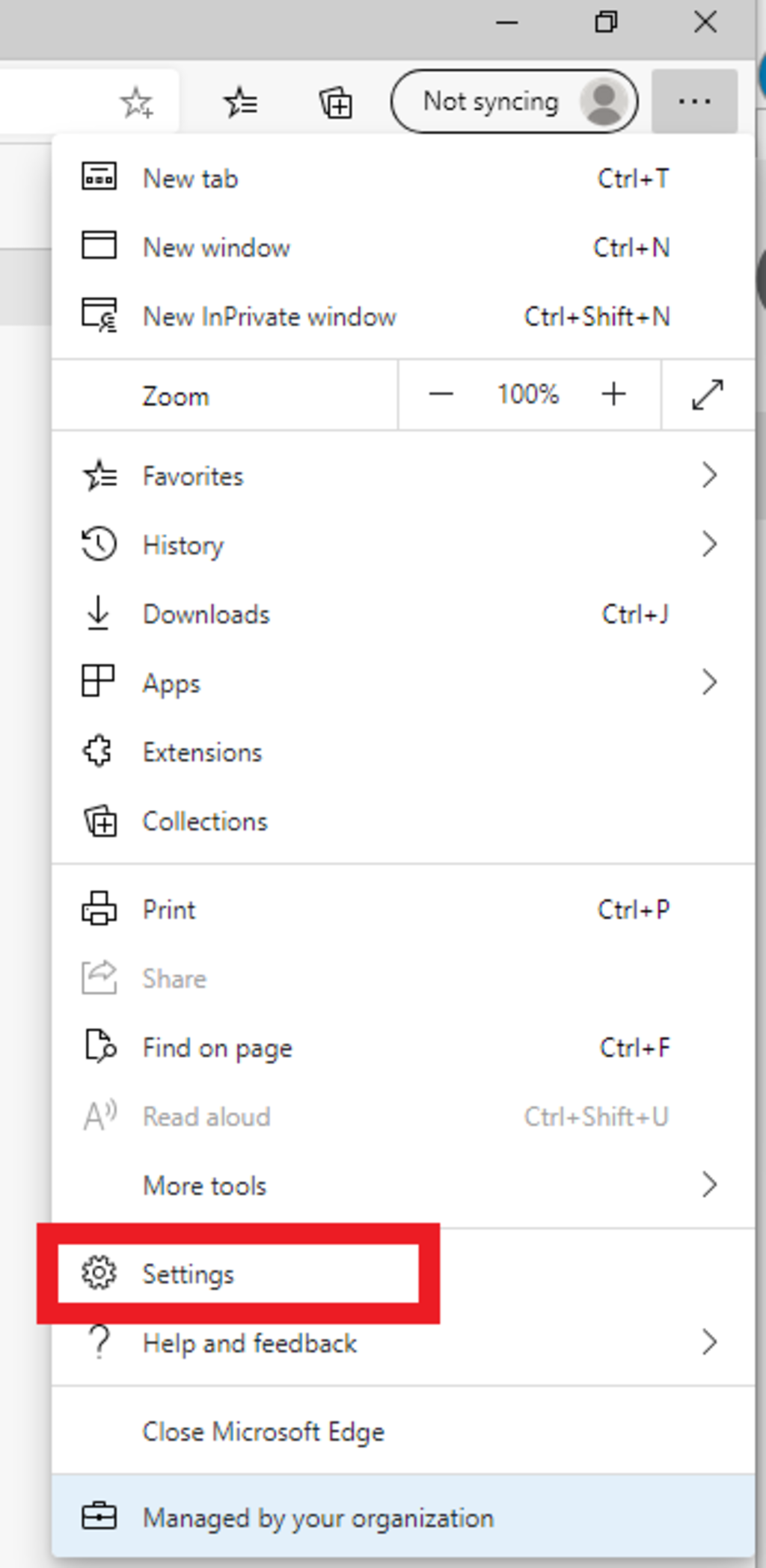Decrease zoom with the minus button
The image size is (766, 1568).
coord(441,394)
